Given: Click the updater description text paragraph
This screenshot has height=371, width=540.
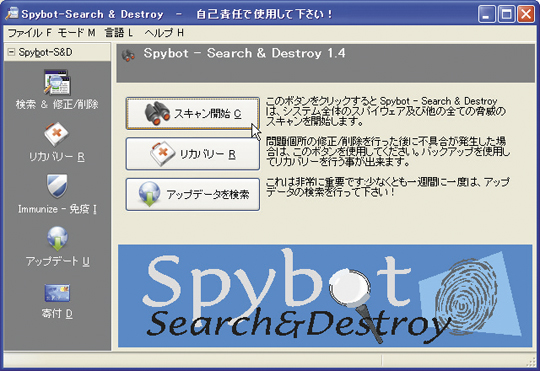Looking at the screenshot, I should pos(387,187).
